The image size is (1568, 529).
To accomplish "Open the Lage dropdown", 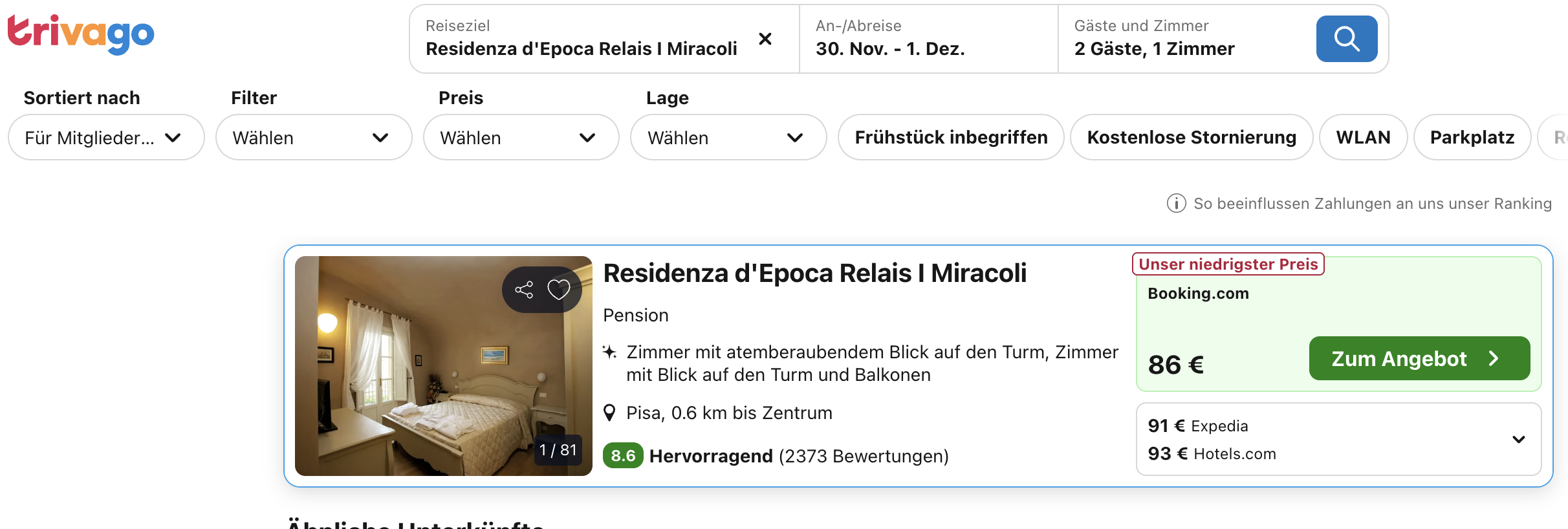I will 728,137.
